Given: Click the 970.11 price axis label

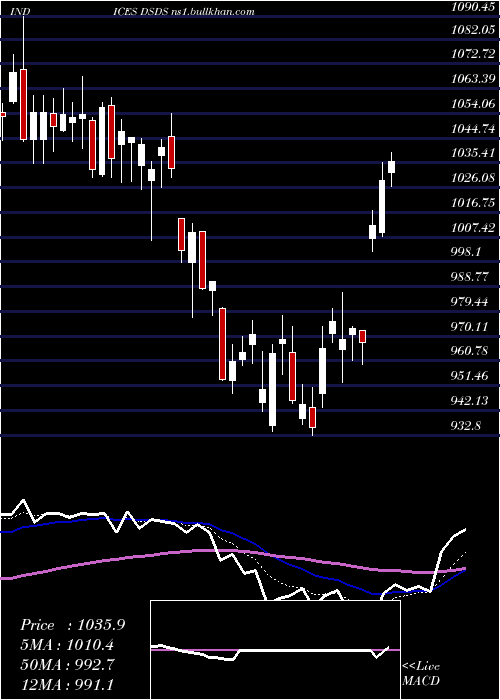Looking at the screenshot, I should pos(470,327).
